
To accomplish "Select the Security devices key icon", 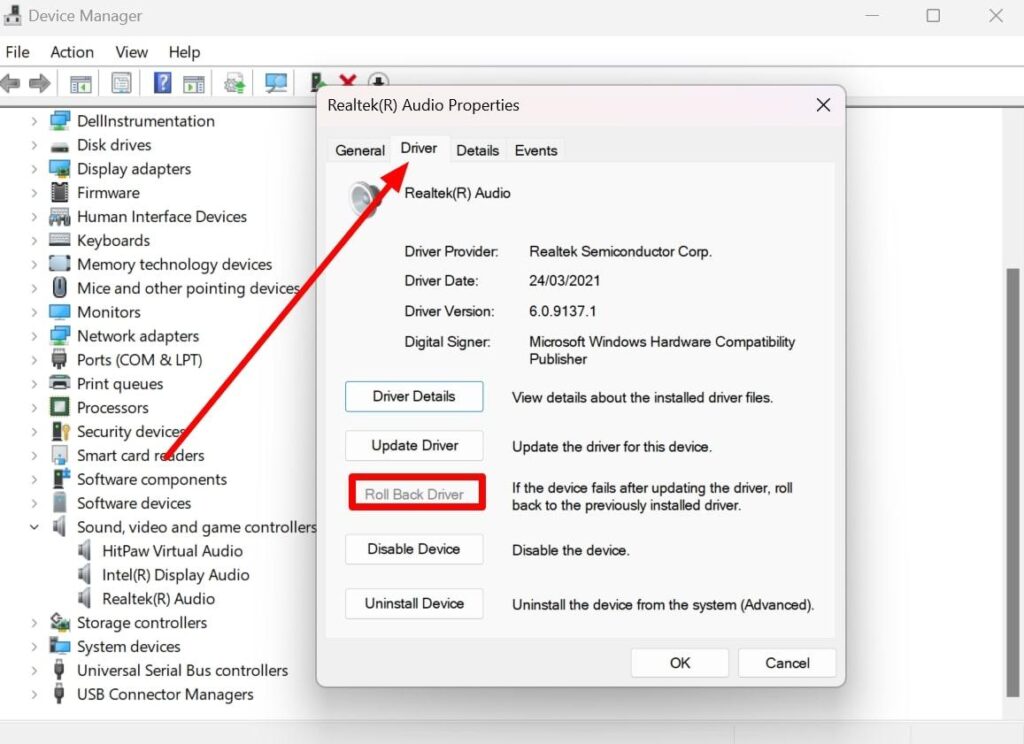I will pos(61,431).
